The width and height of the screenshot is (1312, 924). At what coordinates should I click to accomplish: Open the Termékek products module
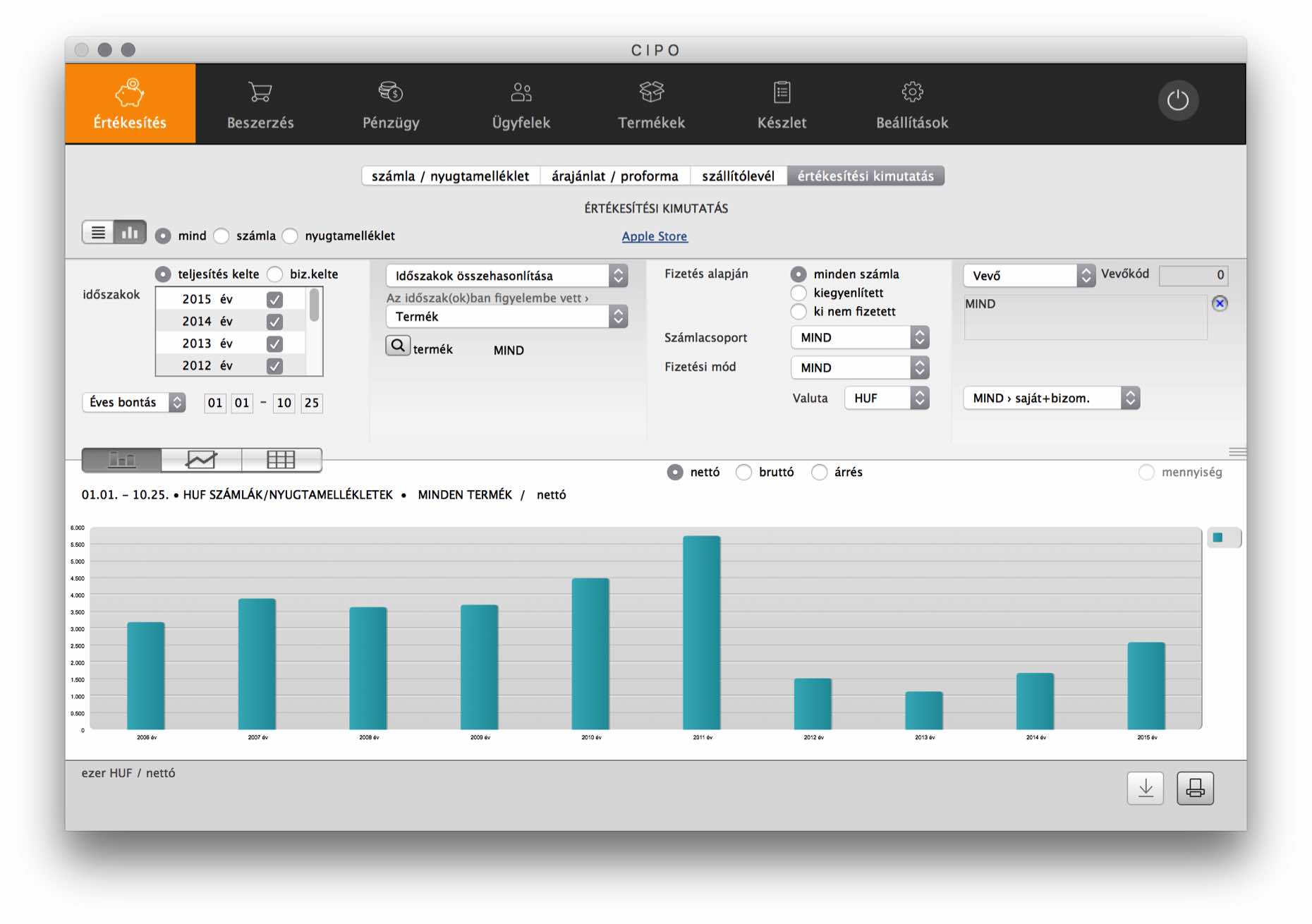point(651,104)
